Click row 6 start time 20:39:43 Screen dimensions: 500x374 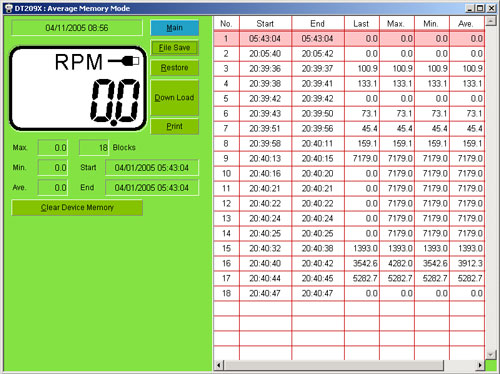265,114
